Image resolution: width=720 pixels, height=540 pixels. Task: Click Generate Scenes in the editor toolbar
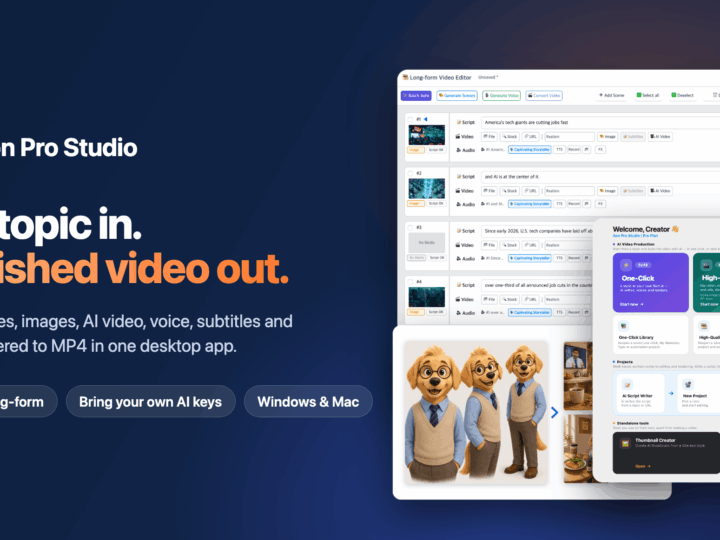pos(457,96)
